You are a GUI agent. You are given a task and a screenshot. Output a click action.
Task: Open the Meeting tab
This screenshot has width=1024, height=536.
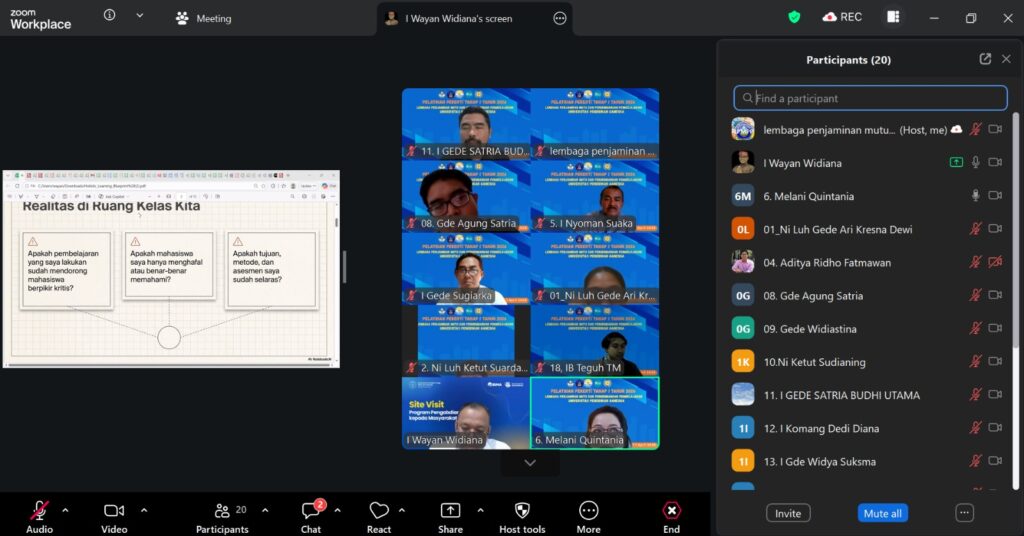coord(204,18)
